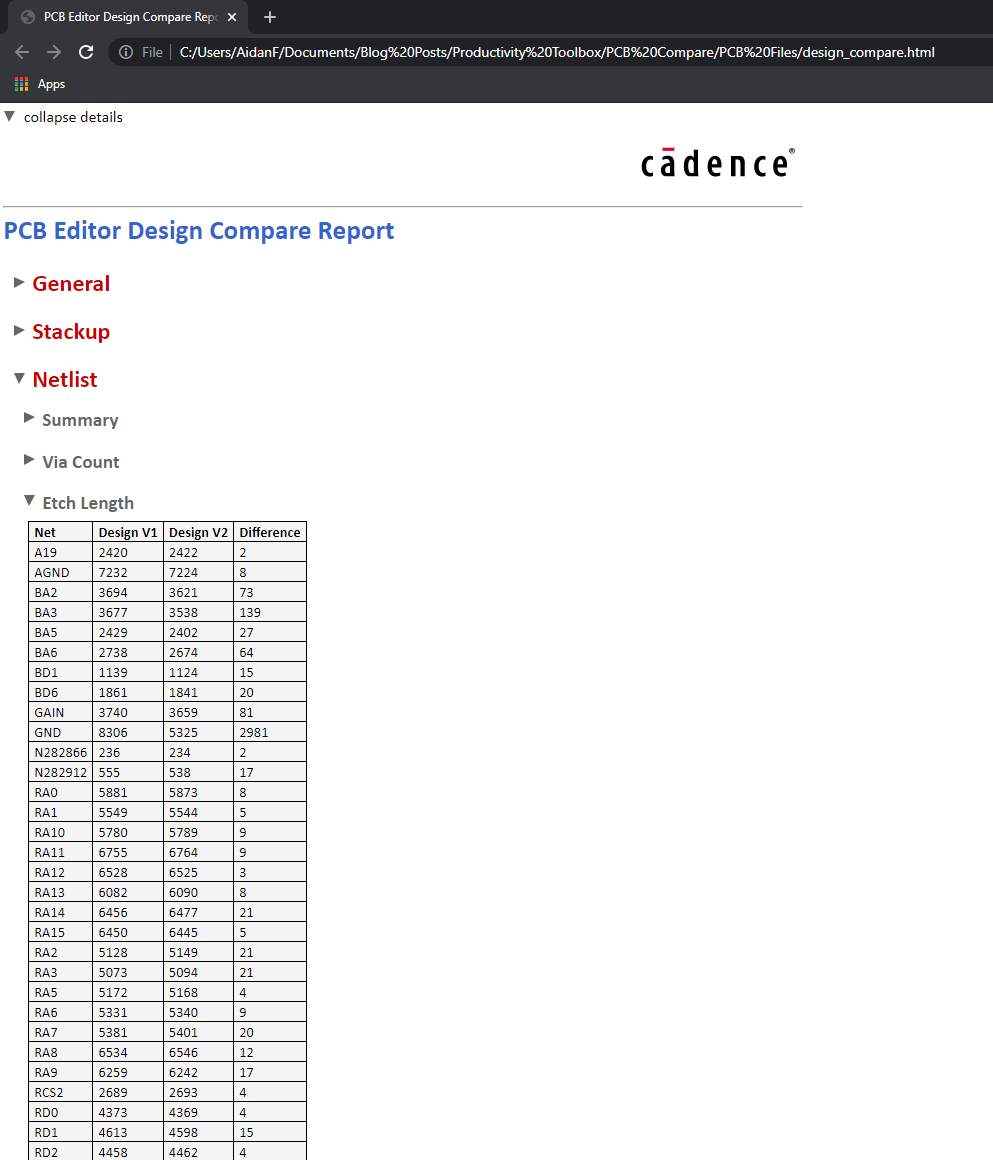Screen dimensions: 993x1160
Task: Open a new tab with plus button
Action: (x=269, y=17)
